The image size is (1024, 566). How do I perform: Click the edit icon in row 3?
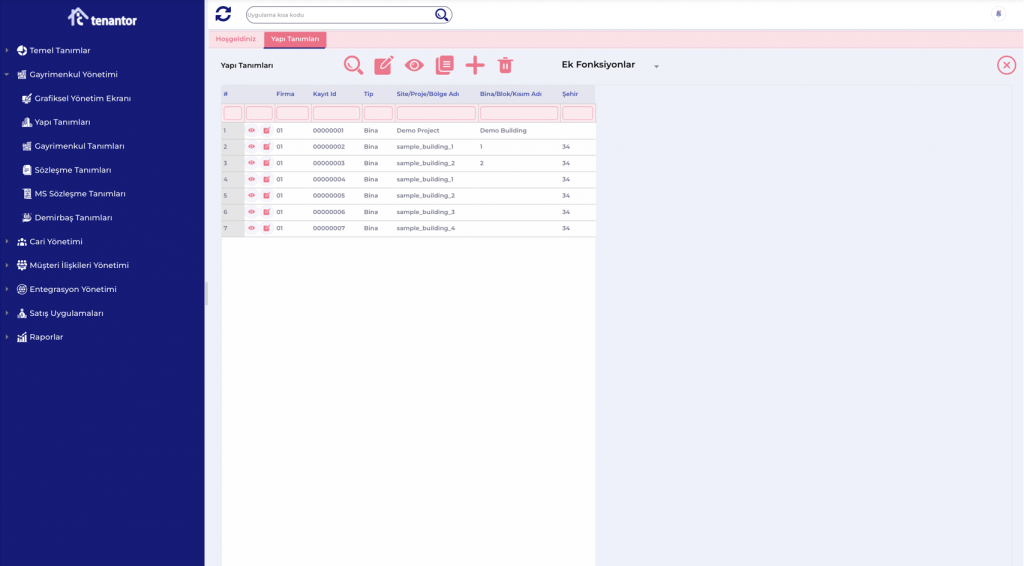pos(267,163)
